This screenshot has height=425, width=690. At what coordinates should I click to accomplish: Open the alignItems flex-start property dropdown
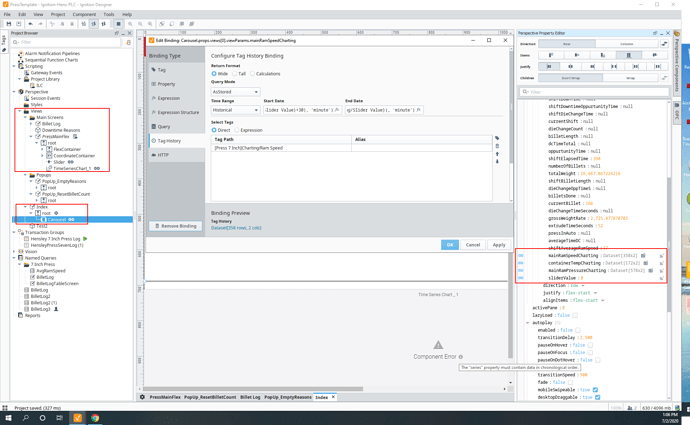(603, 300)
